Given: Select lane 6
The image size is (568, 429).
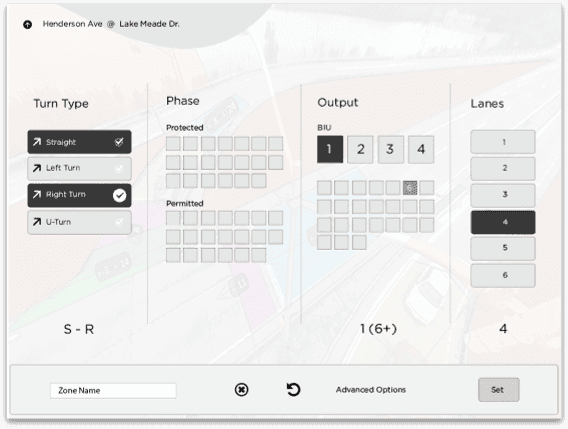Looking at the screenshot, I should pos(503,275).
